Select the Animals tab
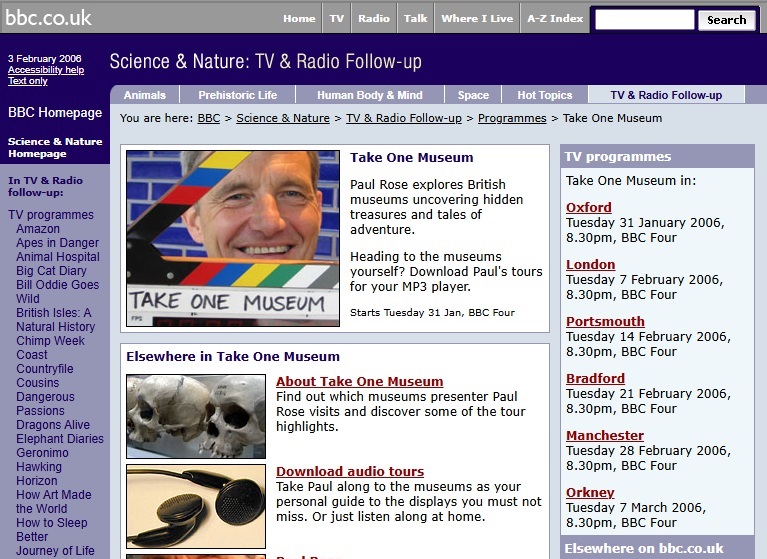The width and height of the screenshot is (767, 559). [145, 95]
